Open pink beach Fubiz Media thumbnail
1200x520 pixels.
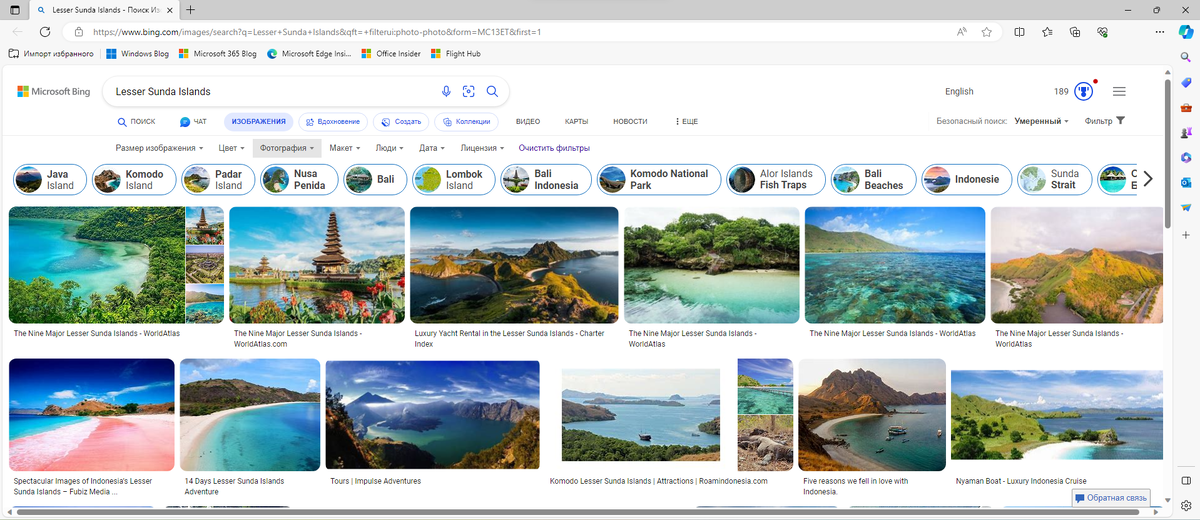coord(91,415)
